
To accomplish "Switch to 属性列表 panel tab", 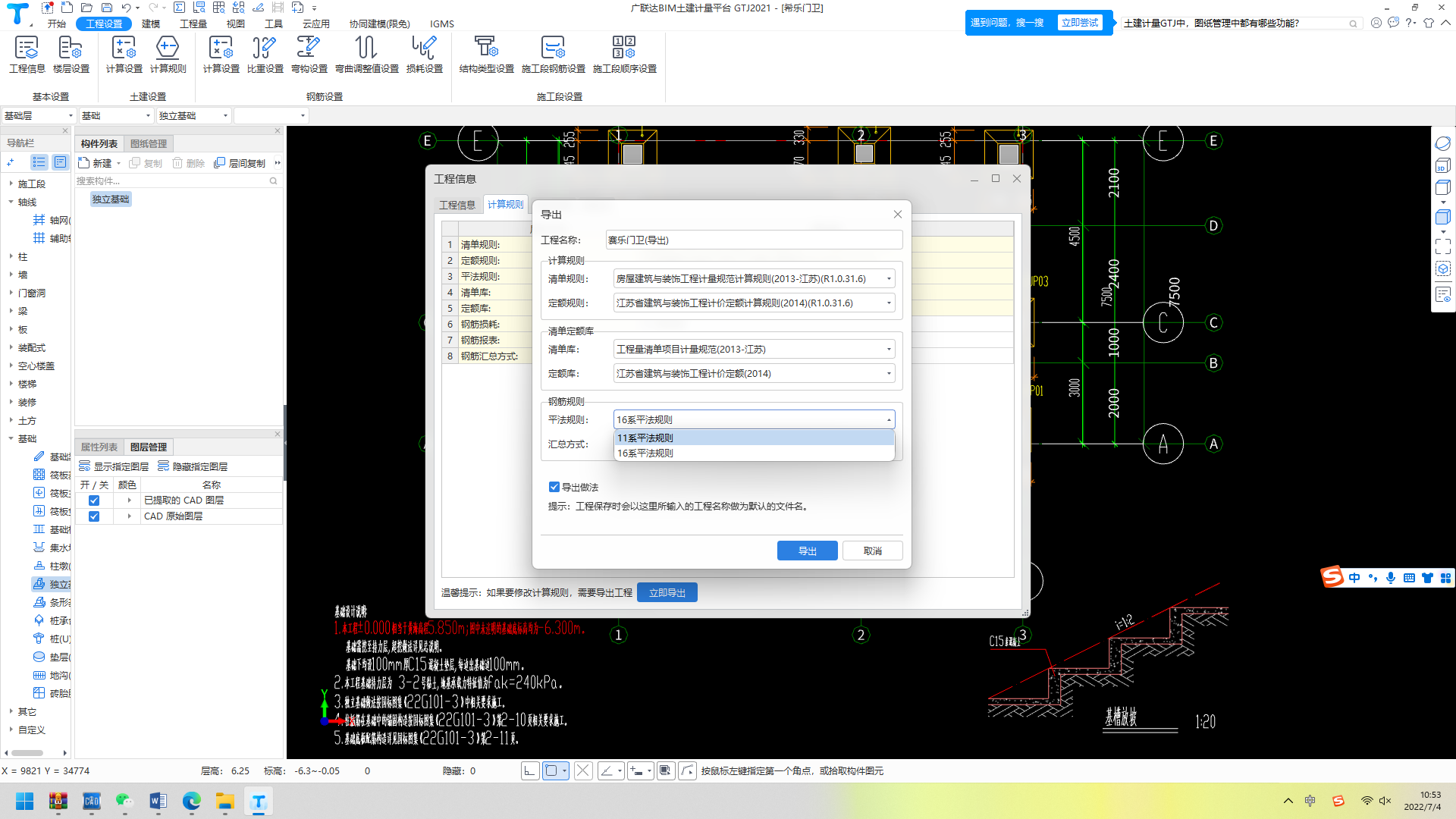I will tap(99, 447).
